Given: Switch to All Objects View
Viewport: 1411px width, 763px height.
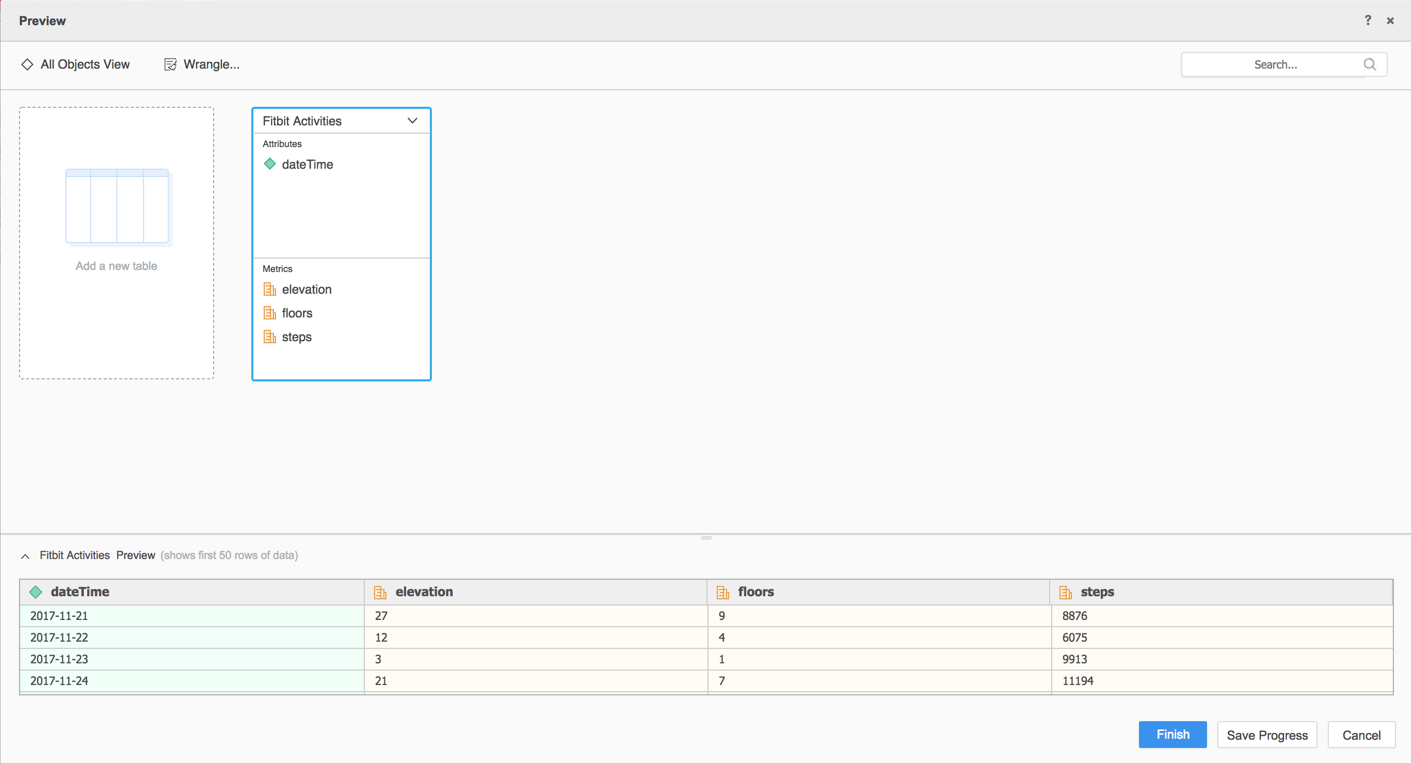Looking at the screenshot, I should 76,64.
